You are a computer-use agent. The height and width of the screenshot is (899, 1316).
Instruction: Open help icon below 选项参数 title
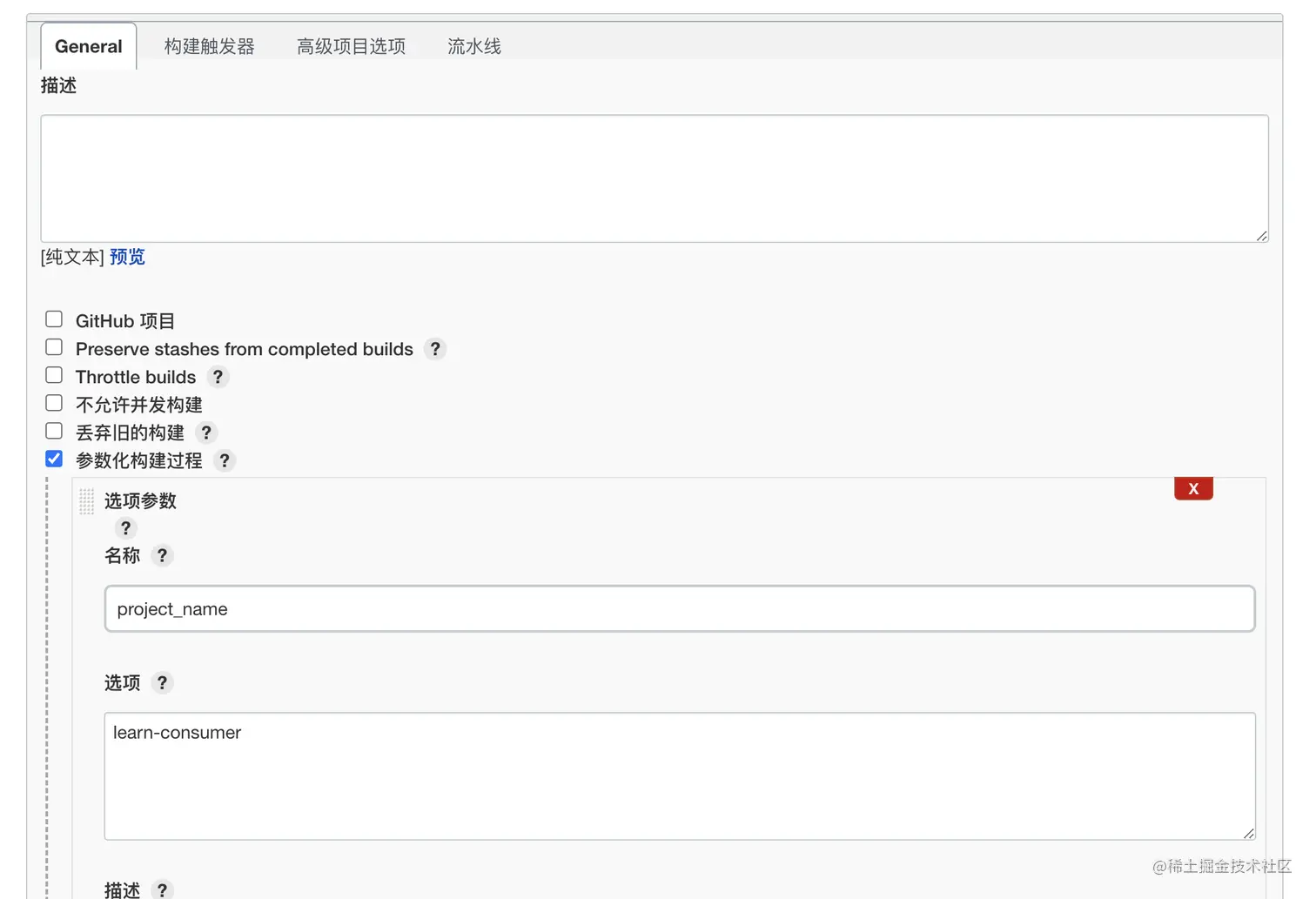tap(125, 528)
